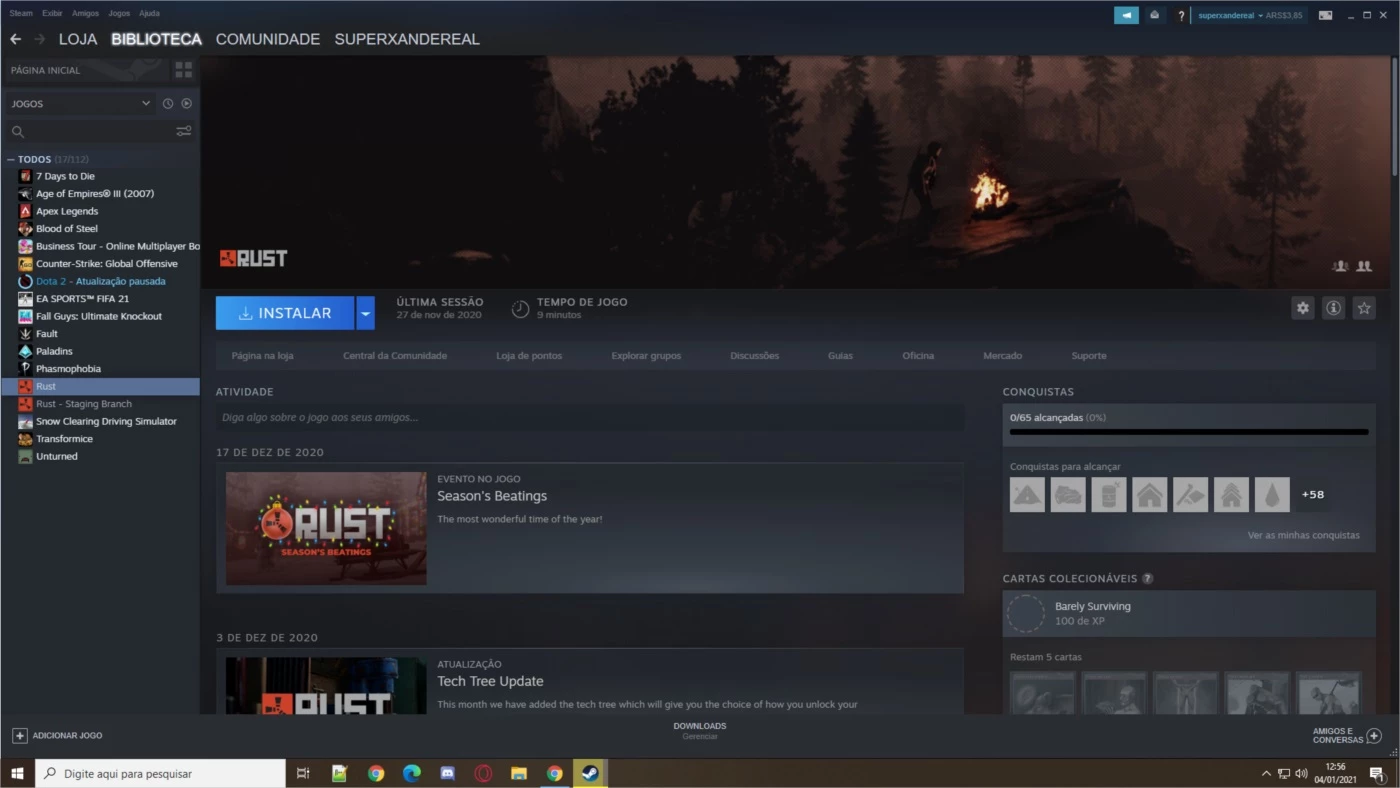Open Central da Comunidade link
Image resolution: width=1400 pixels, height=788 pixels.
pyautogui.click(x=395, y=356)
